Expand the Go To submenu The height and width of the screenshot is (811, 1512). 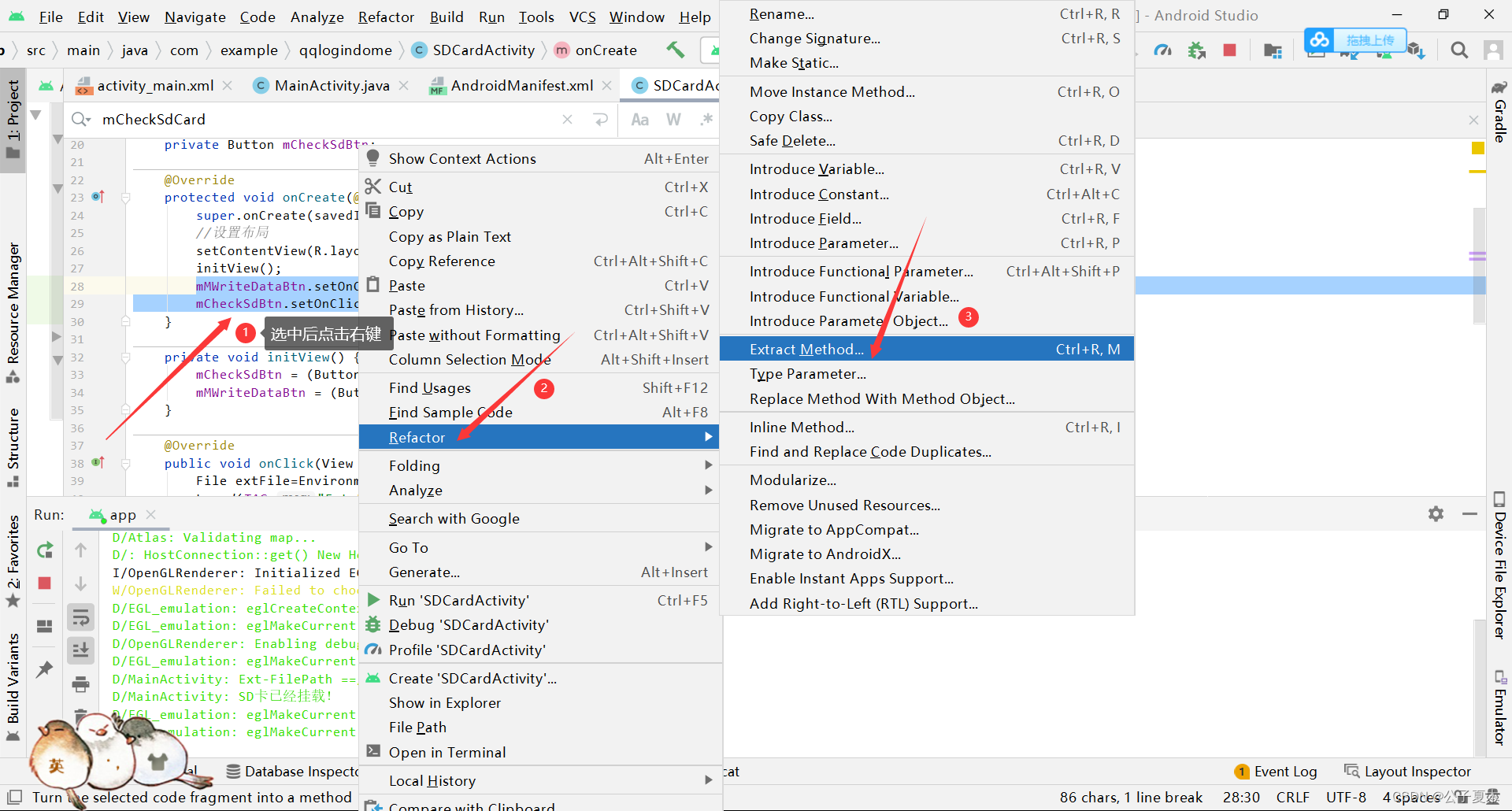(408, 546)
